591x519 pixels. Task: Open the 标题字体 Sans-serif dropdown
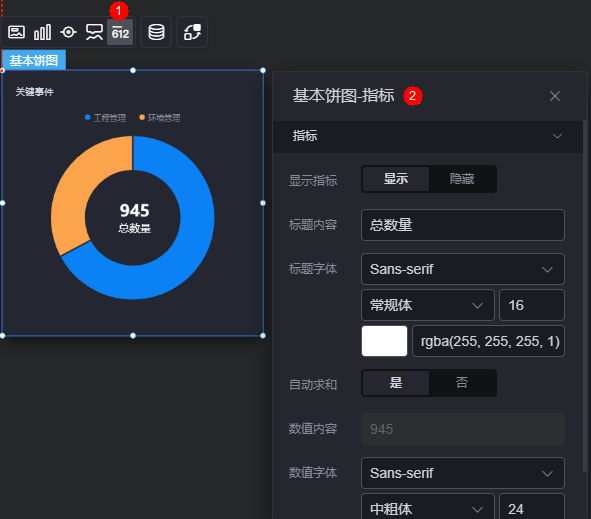click(462, 269)
